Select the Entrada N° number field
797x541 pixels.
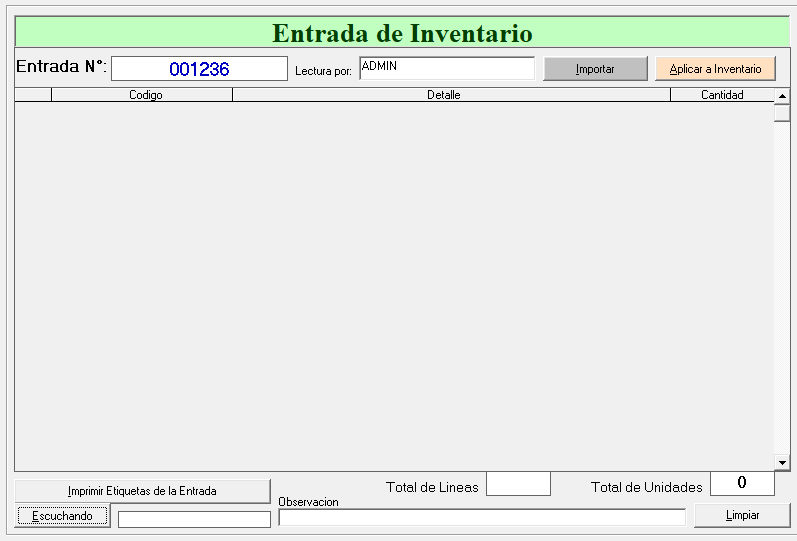click(x=199, y=69)
